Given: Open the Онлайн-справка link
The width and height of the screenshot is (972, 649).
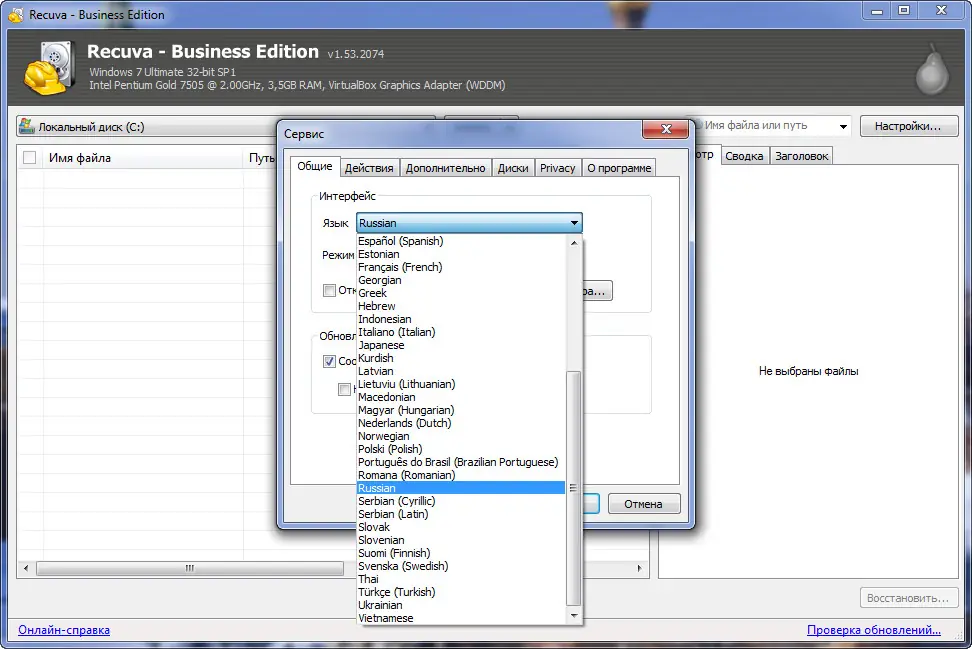Looking at the screenshot, I should [64, 630].
